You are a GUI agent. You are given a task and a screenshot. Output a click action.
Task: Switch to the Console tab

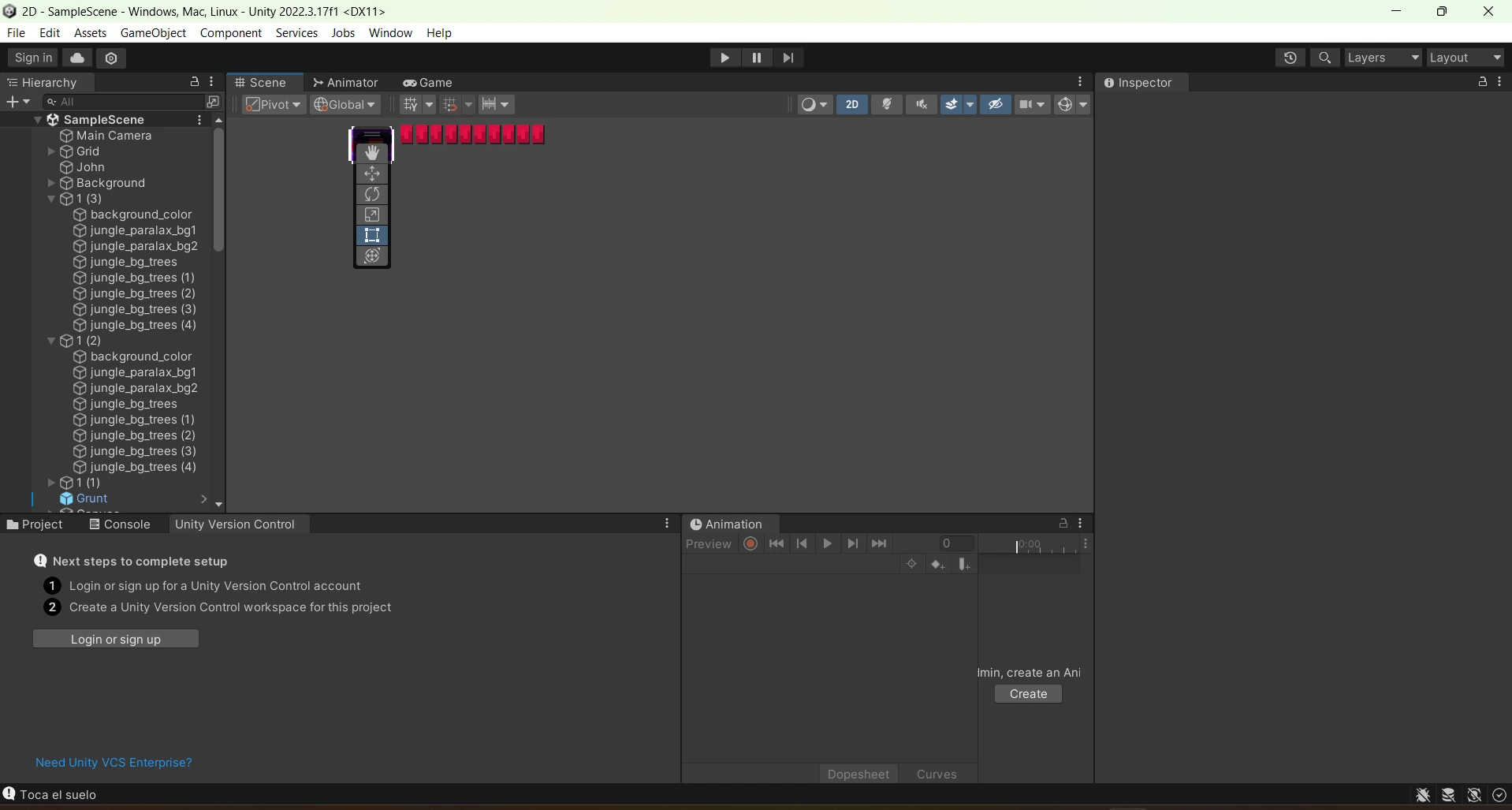[120, 524]
